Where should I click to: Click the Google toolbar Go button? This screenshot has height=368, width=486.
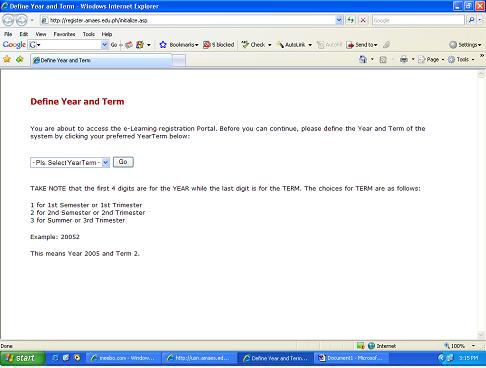point(114,45)
